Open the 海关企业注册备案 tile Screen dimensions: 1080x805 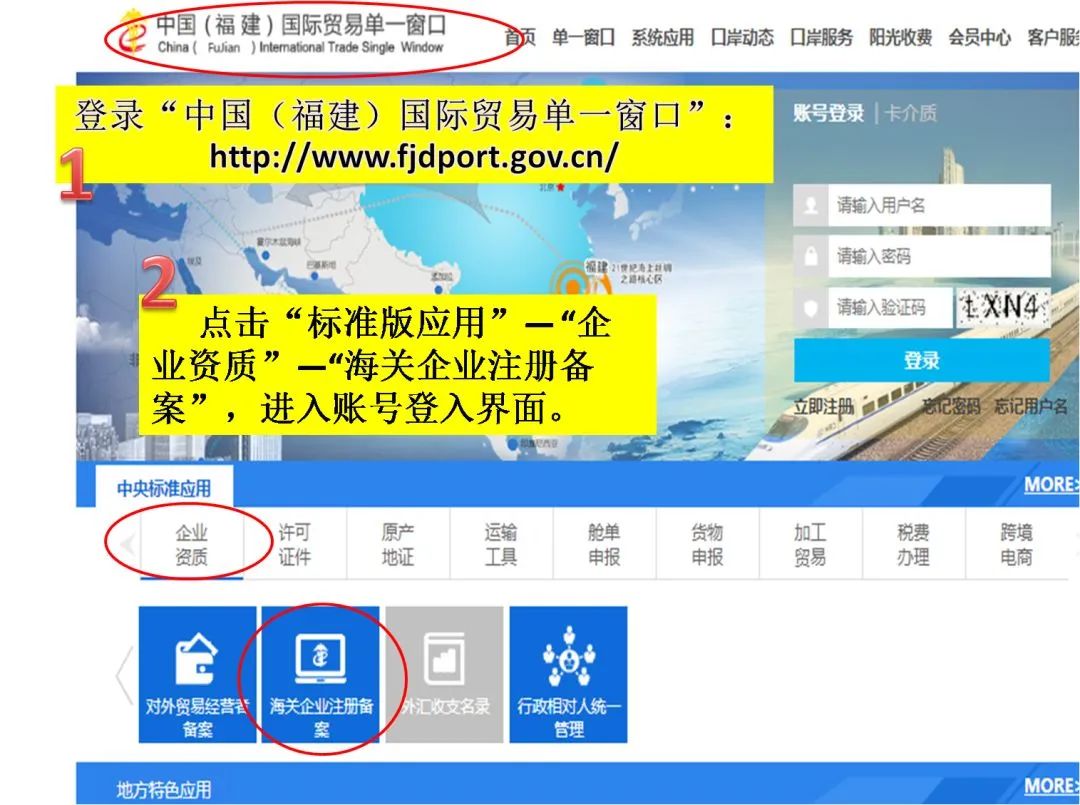[321, 674]
